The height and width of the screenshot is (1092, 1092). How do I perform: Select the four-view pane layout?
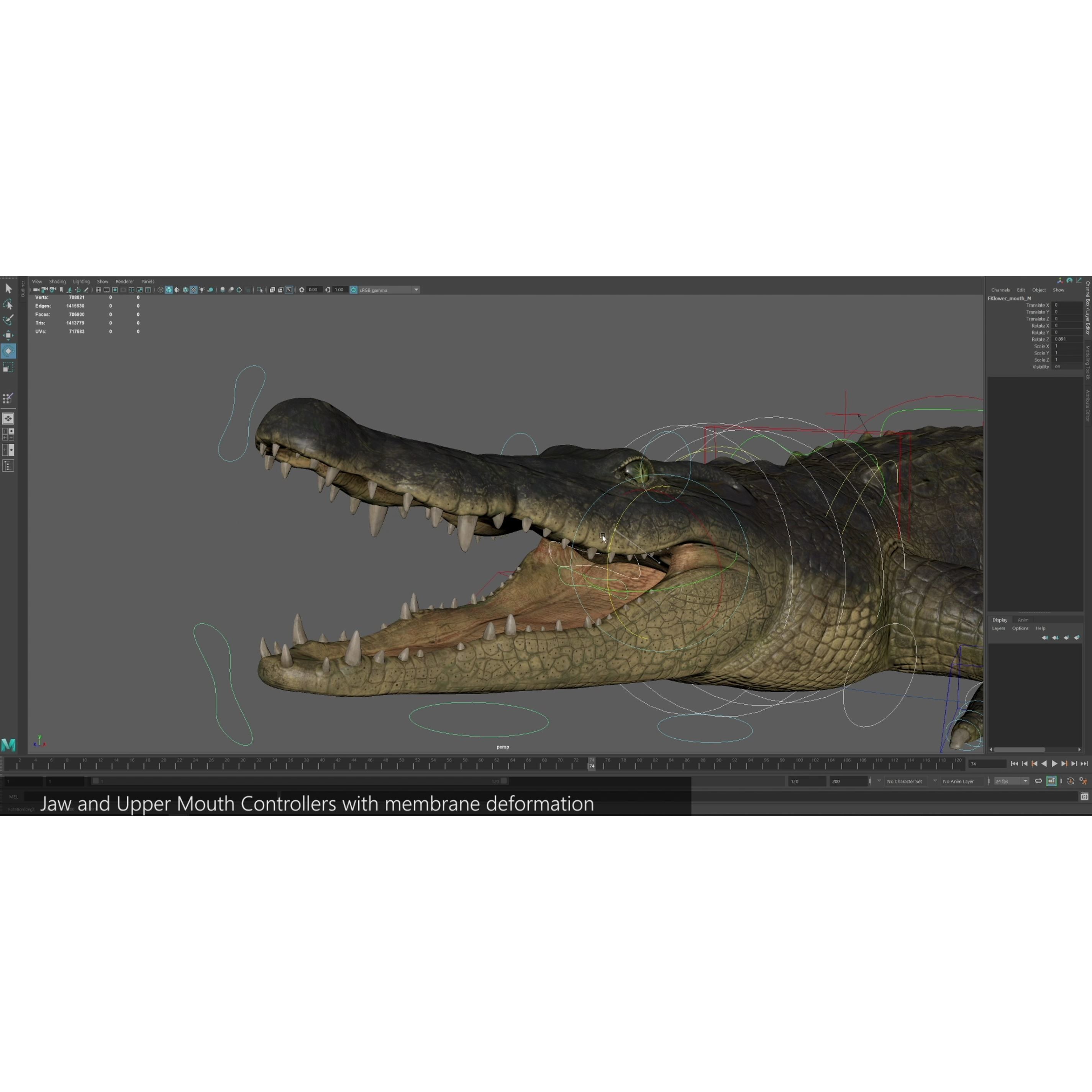pyautogui.click(x=8, y=434)
